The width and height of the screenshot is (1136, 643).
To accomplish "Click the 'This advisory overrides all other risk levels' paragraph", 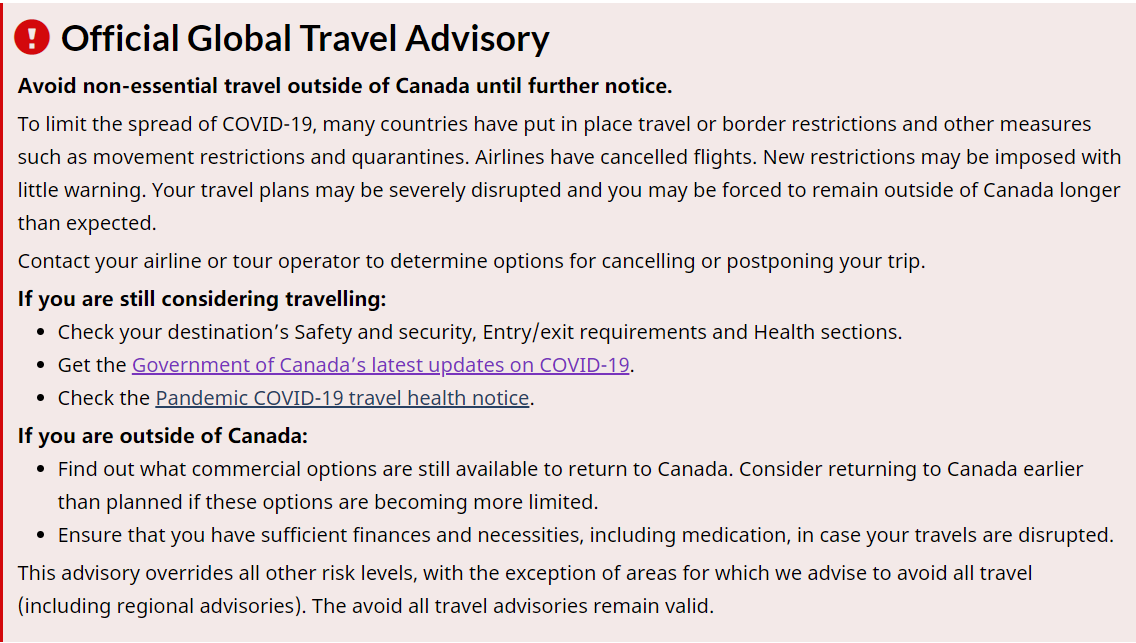I will [525, 589].
